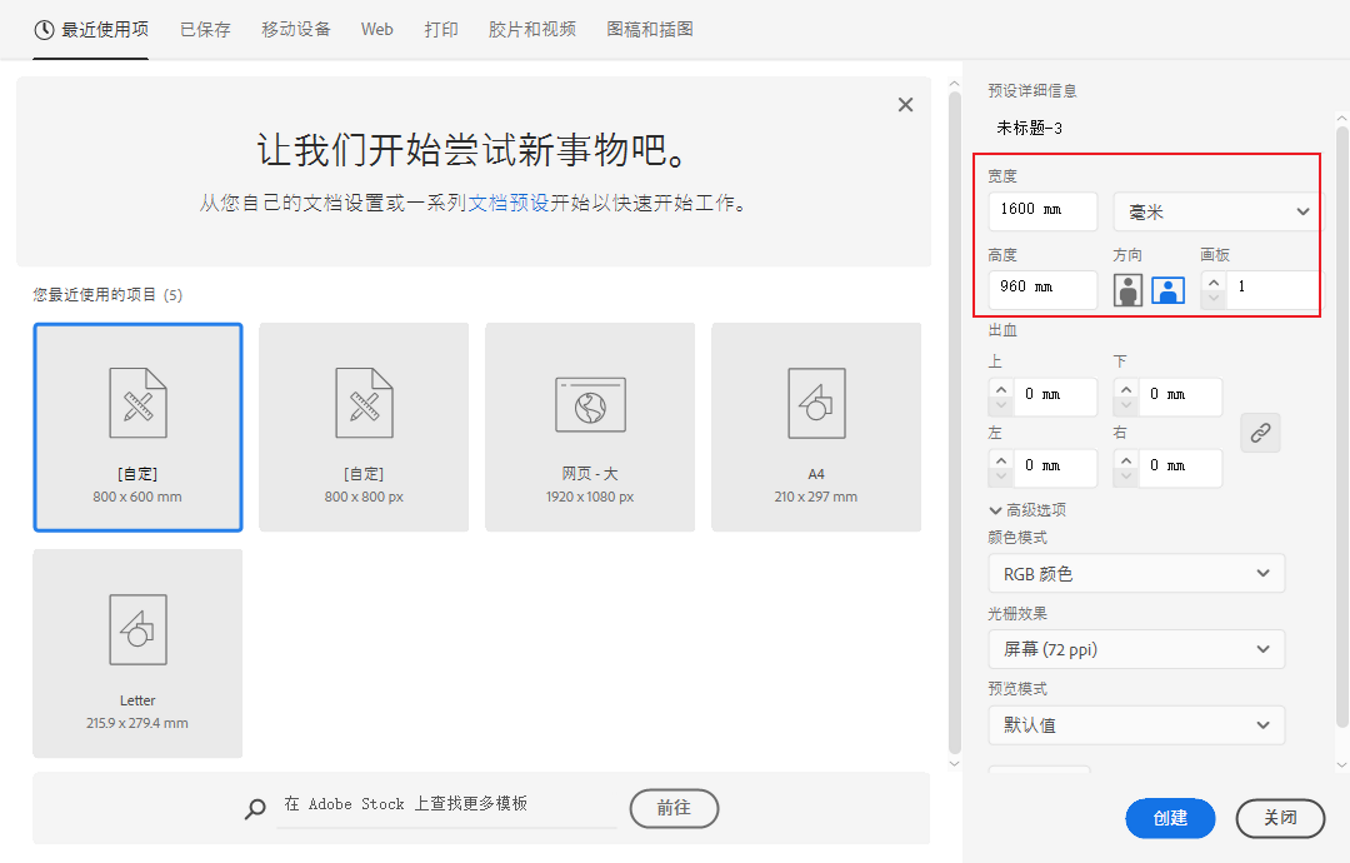The image size is (1350, 863).
Task: Open the 胶片和视频 tab
Action: point(532,30)
